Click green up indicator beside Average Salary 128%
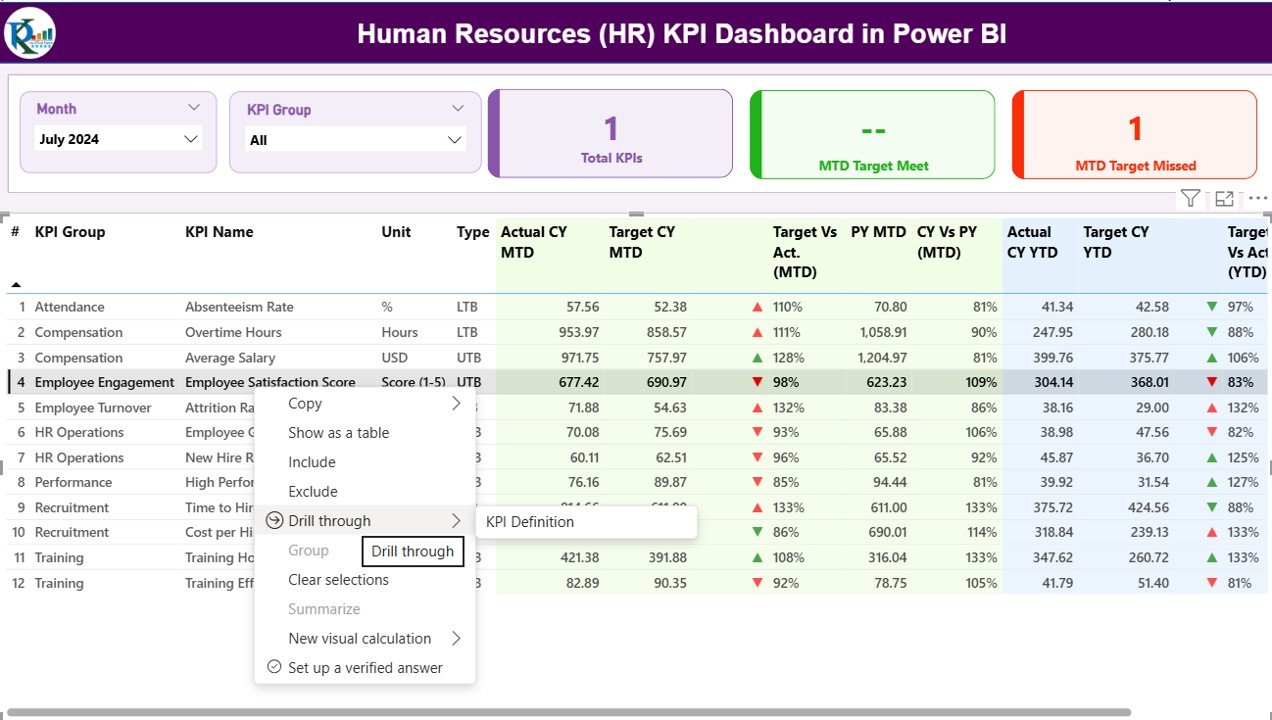Image resolution: width=1272 pixels, height=720 pixels. pyautogui.click(x=757, y=357)
